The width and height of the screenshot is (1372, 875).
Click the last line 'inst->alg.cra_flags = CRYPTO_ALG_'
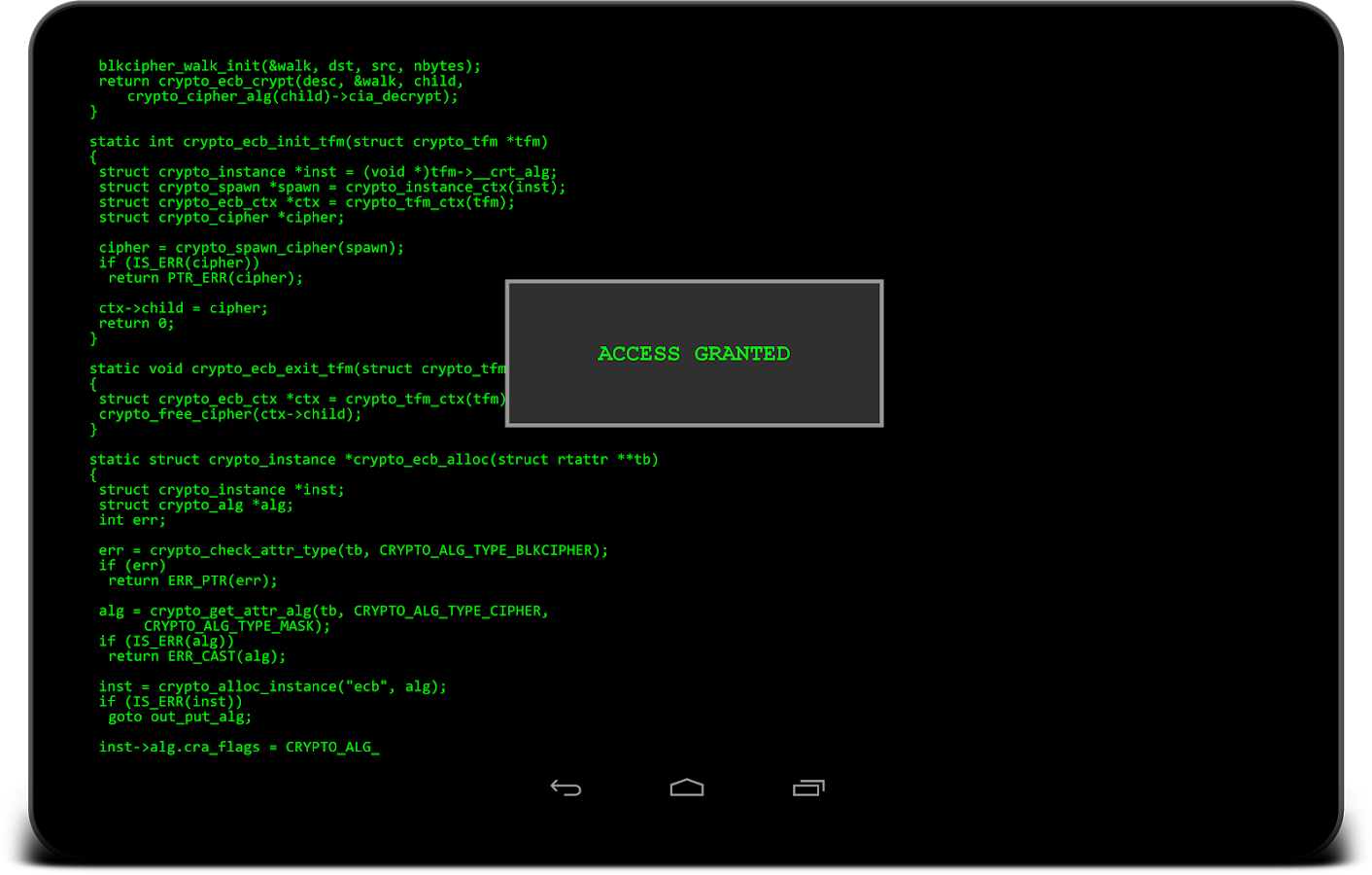coord(239,748)
